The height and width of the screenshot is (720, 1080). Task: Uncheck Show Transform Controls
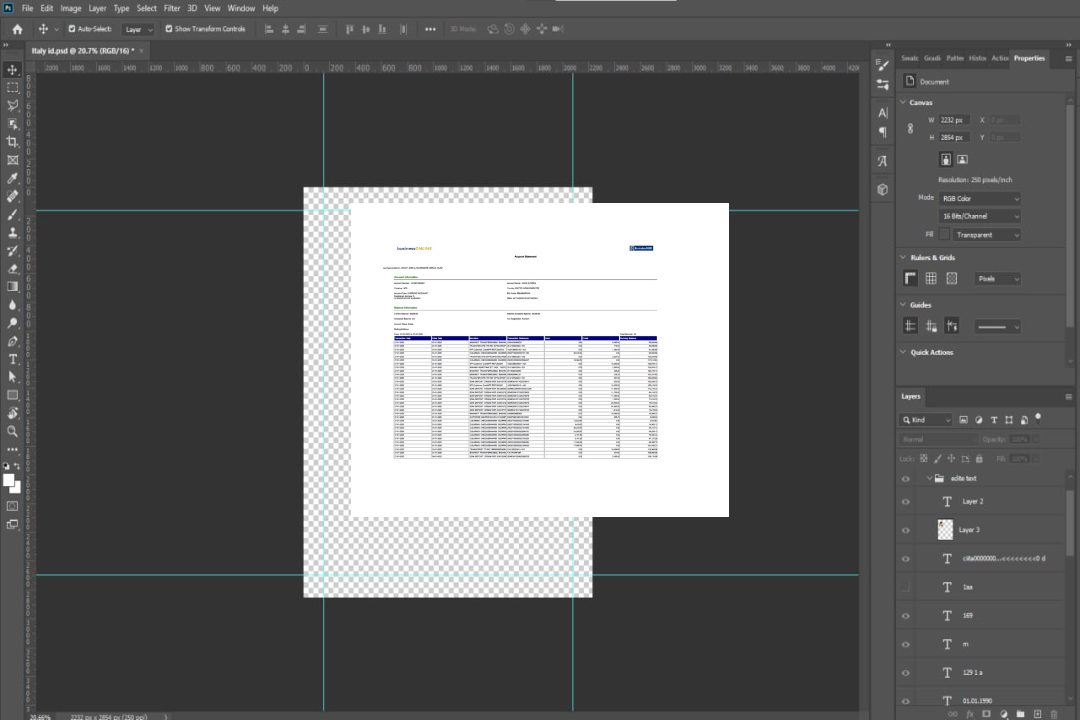pyautogui.click(x=169, y=29)
